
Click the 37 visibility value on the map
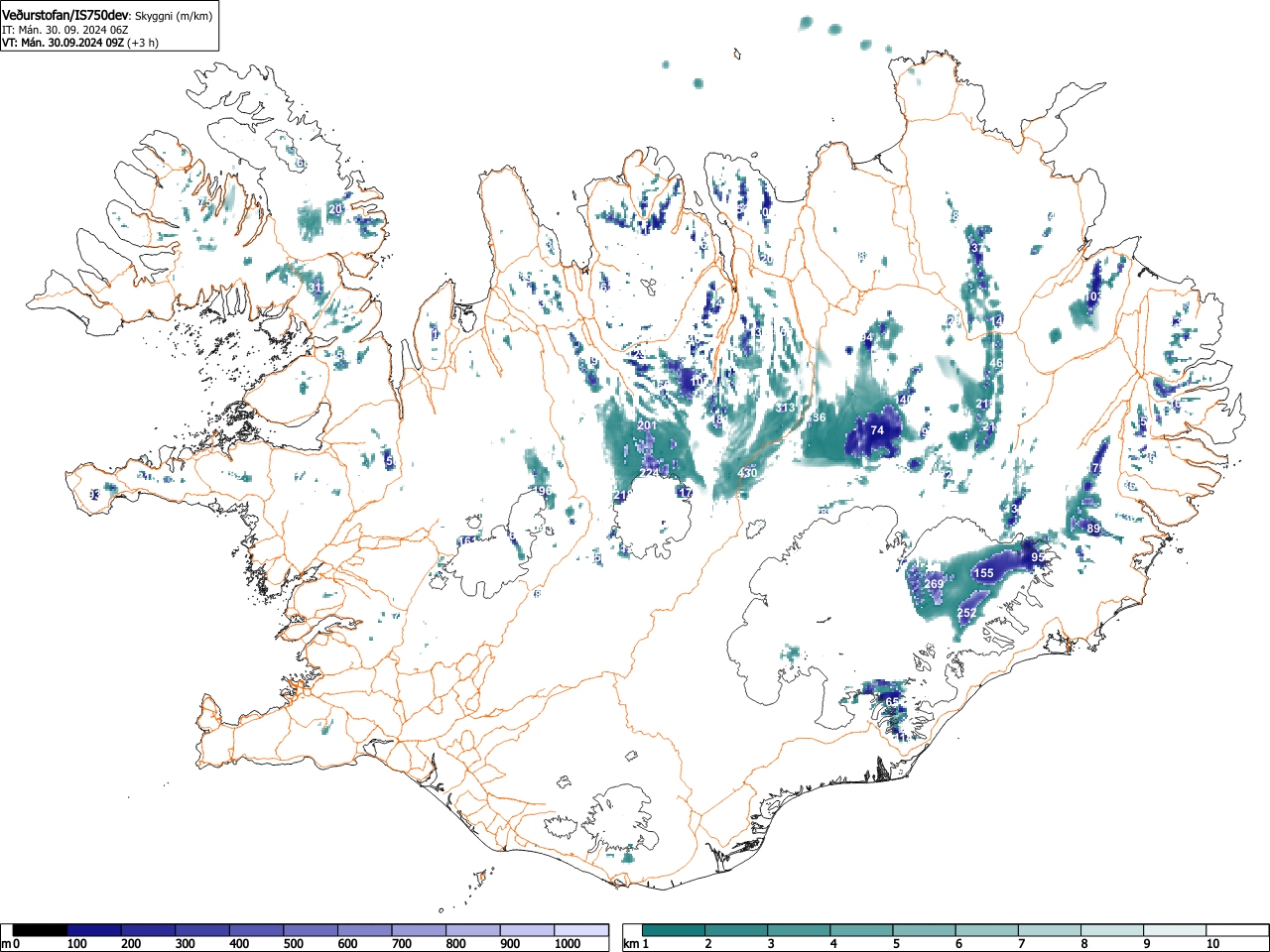977,248
